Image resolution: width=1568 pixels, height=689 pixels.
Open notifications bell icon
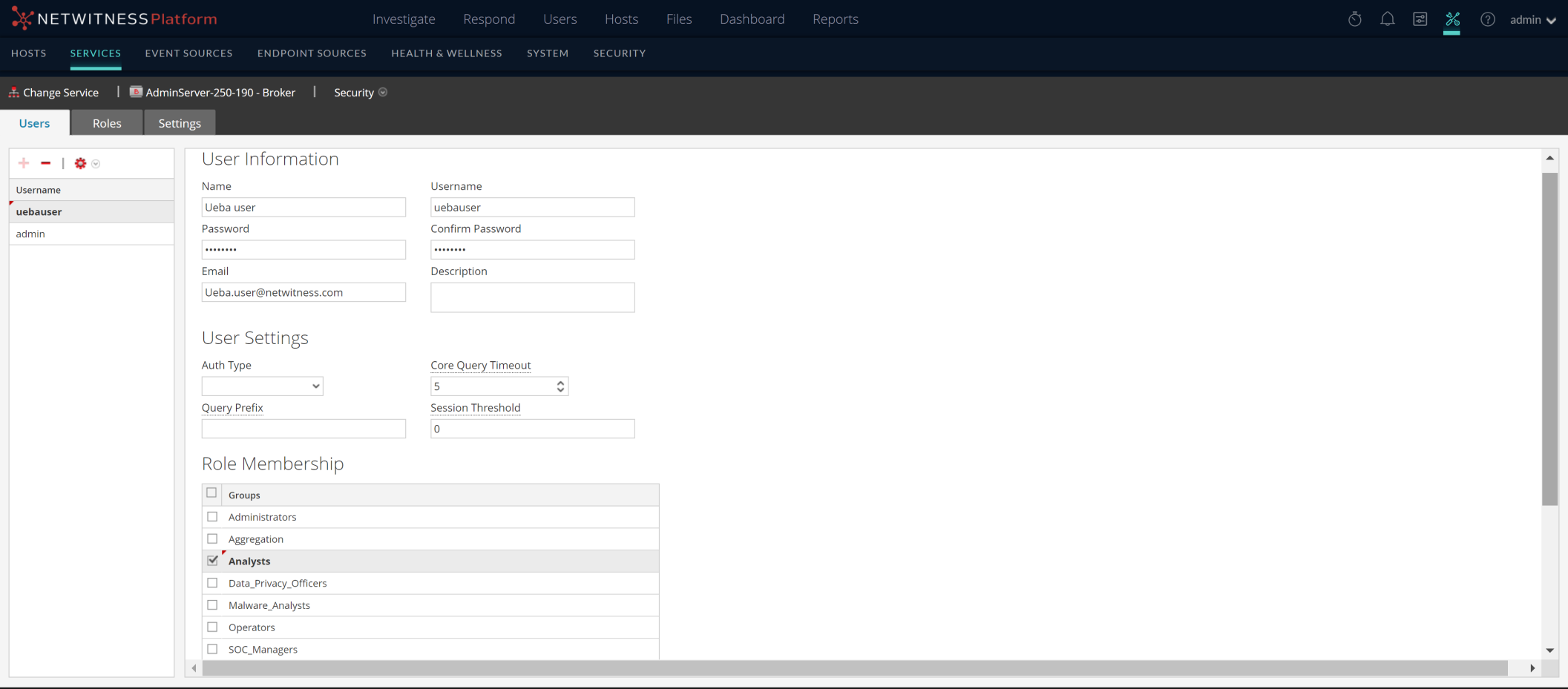pyautogui.click(x=1387, y=19)
